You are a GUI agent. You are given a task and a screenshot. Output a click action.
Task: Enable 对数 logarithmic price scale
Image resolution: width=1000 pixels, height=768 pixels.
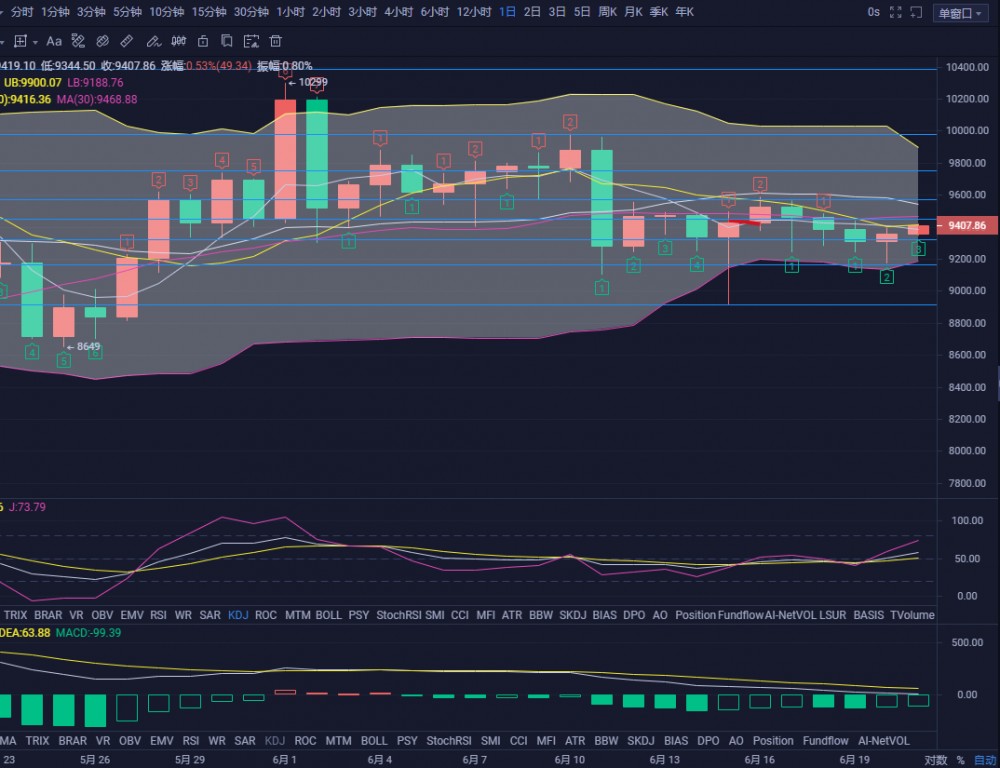tap(936, 760)
